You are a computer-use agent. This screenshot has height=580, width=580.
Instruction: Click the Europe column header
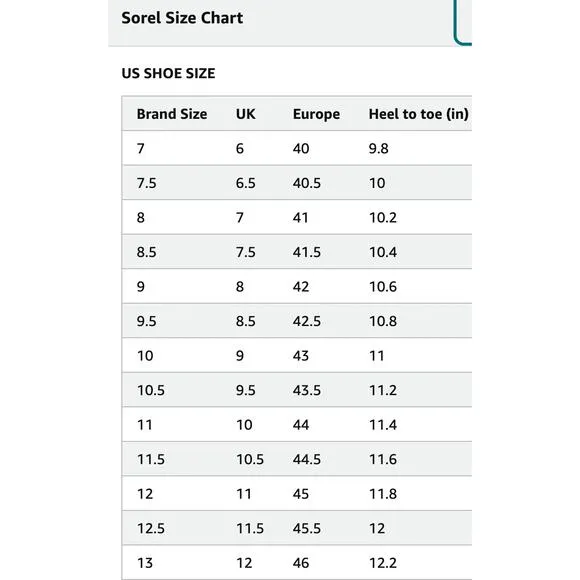[x=316, y=114]
